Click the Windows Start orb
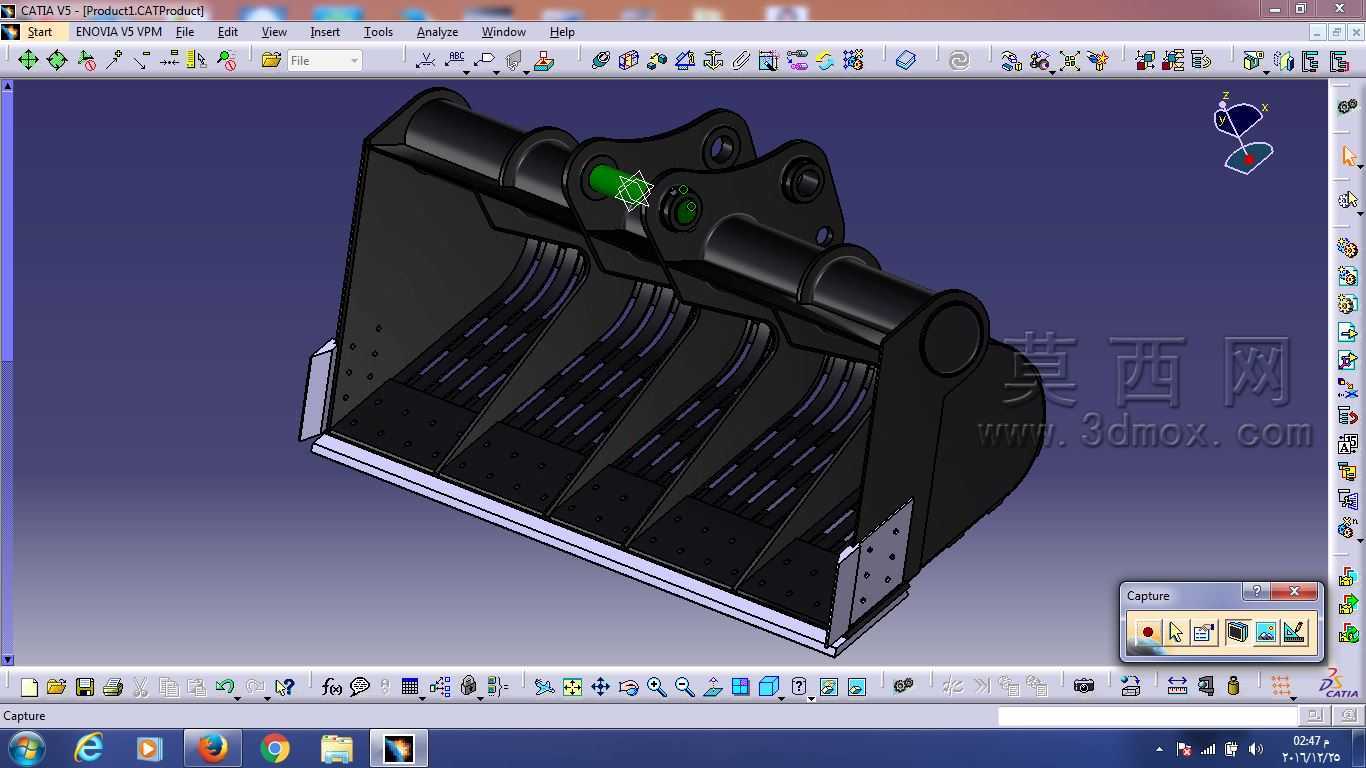Image resolution: width=1366 pixels, height=768 pixels. (25, 748)
